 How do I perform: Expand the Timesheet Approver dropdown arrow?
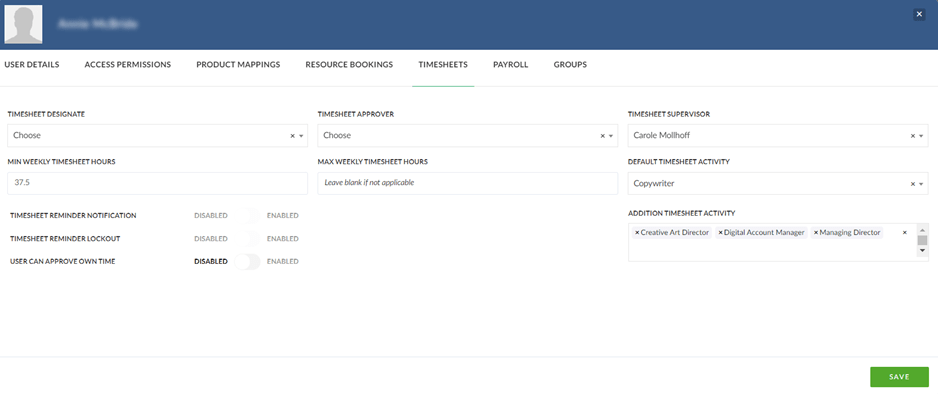click(x=611, y=136)
